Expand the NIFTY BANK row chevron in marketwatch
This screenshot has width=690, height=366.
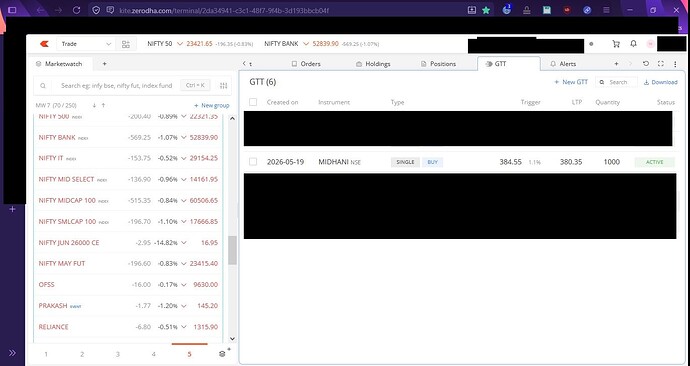point(184,137)
